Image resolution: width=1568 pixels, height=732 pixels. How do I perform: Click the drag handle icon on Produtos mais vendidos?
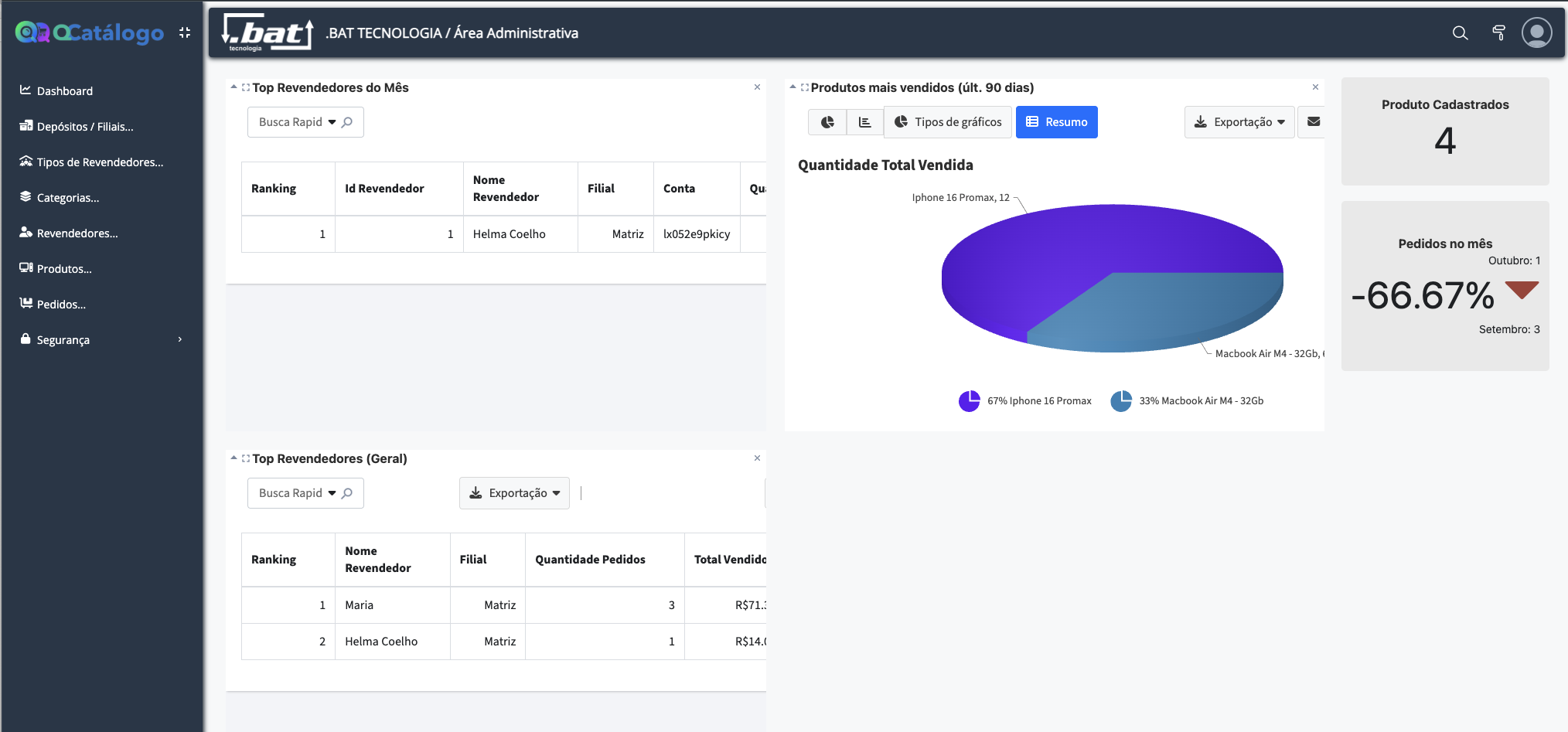804,87
